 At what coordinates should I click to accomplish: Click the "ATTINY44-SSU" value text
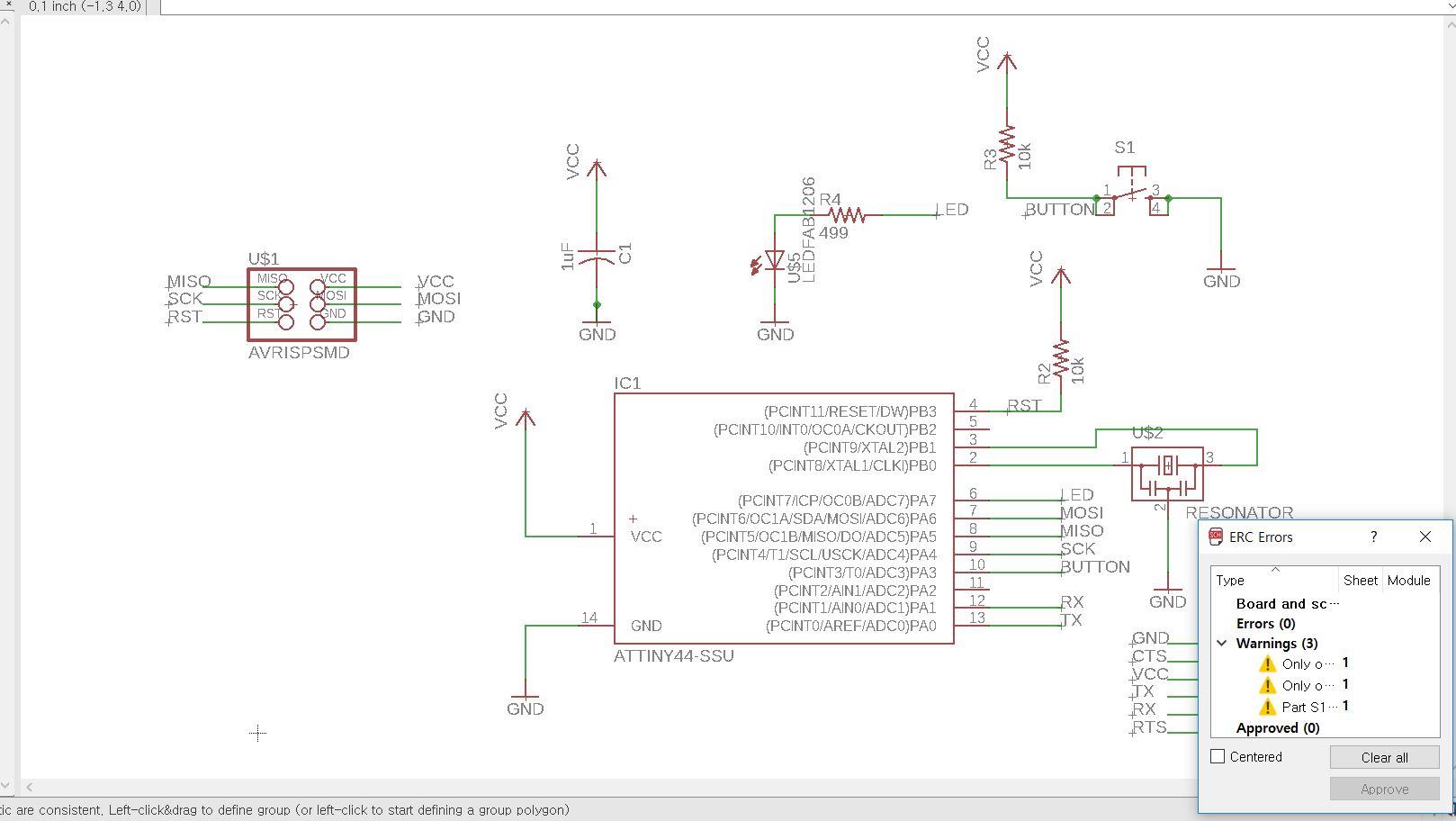tap(674, 656)
